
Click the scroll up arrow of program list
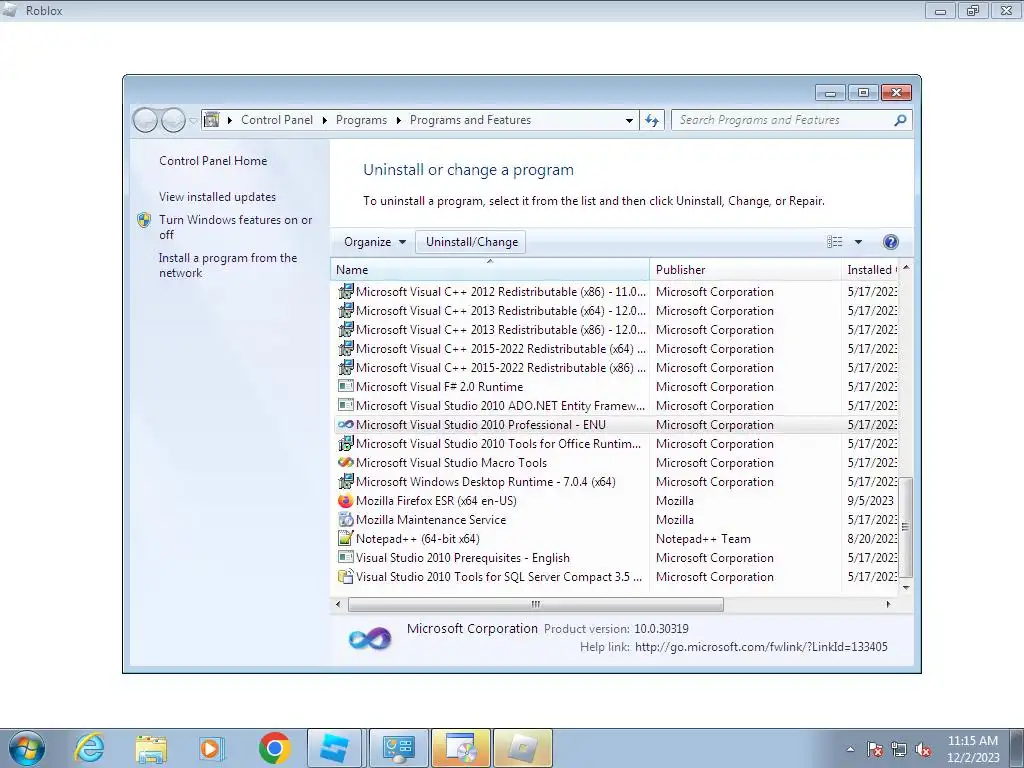906,268
